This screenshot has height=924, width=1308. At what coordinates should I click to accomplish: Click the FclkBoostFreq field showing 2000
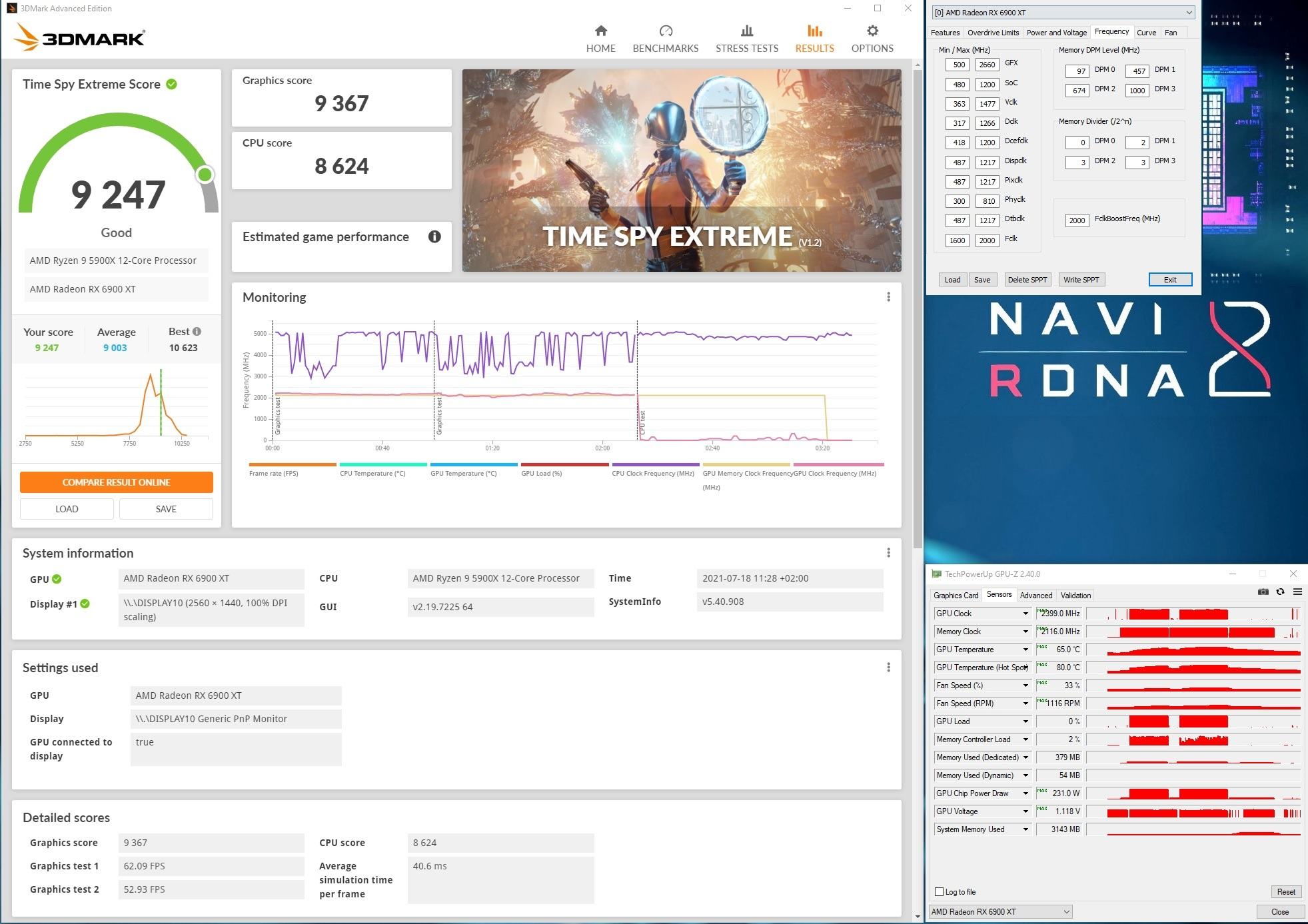click(x=1077, y=221)
